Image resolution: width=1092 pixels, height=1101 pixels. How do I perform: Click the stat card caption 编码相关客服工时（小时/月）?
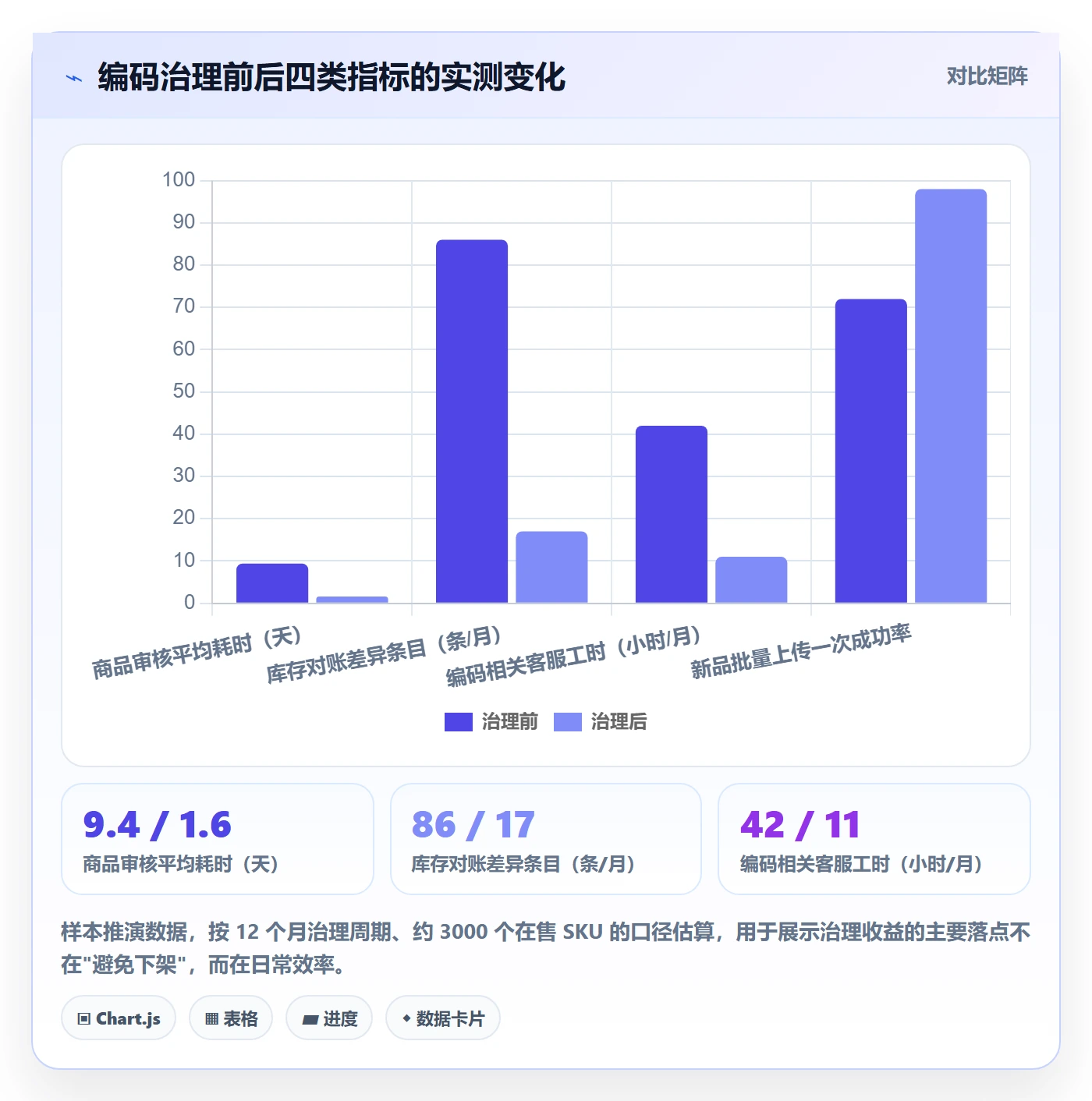[x=861, y=864]
